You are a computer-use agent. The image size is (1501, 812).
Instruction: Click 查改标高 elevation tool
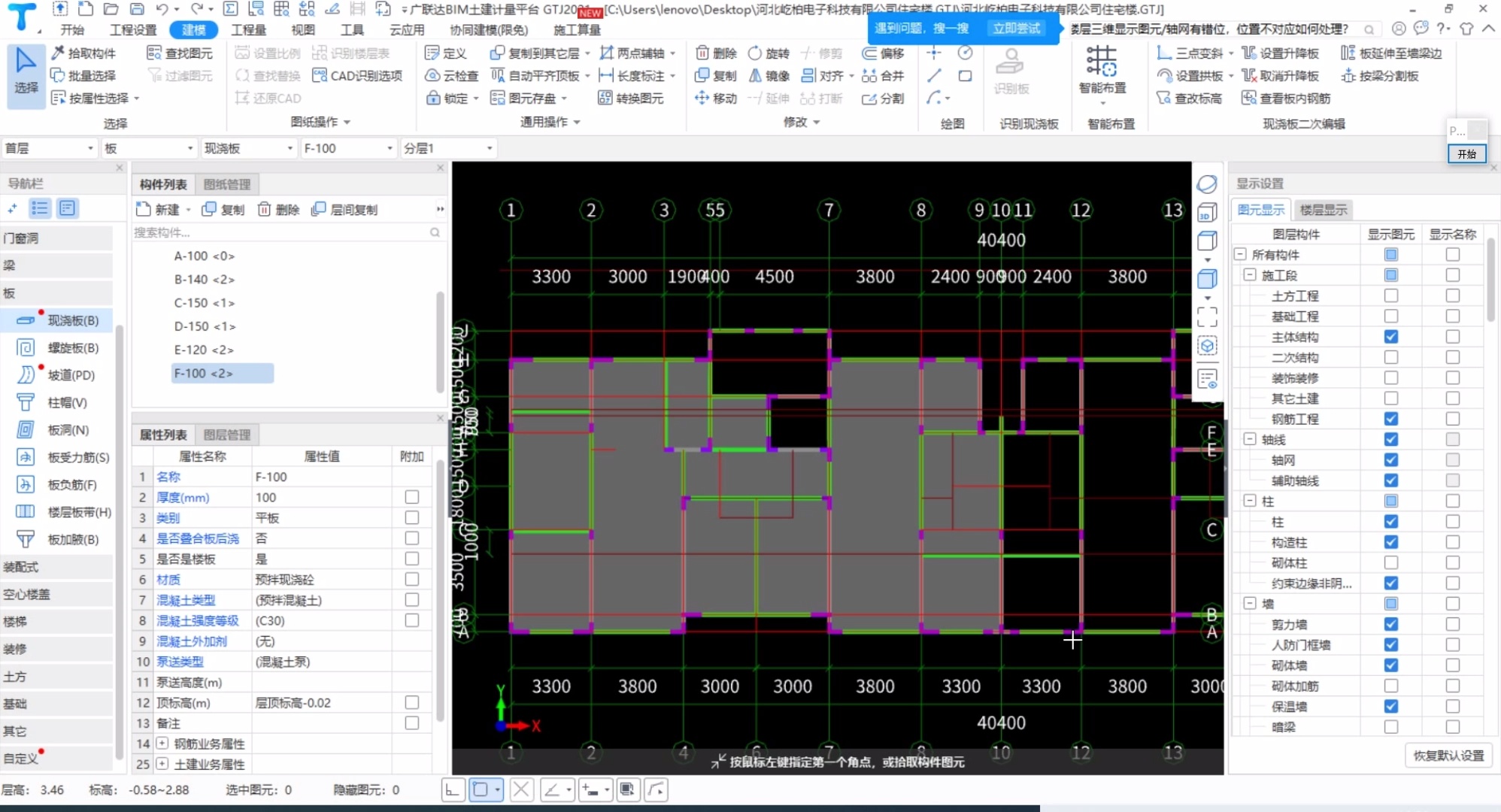click(1190, 98)
